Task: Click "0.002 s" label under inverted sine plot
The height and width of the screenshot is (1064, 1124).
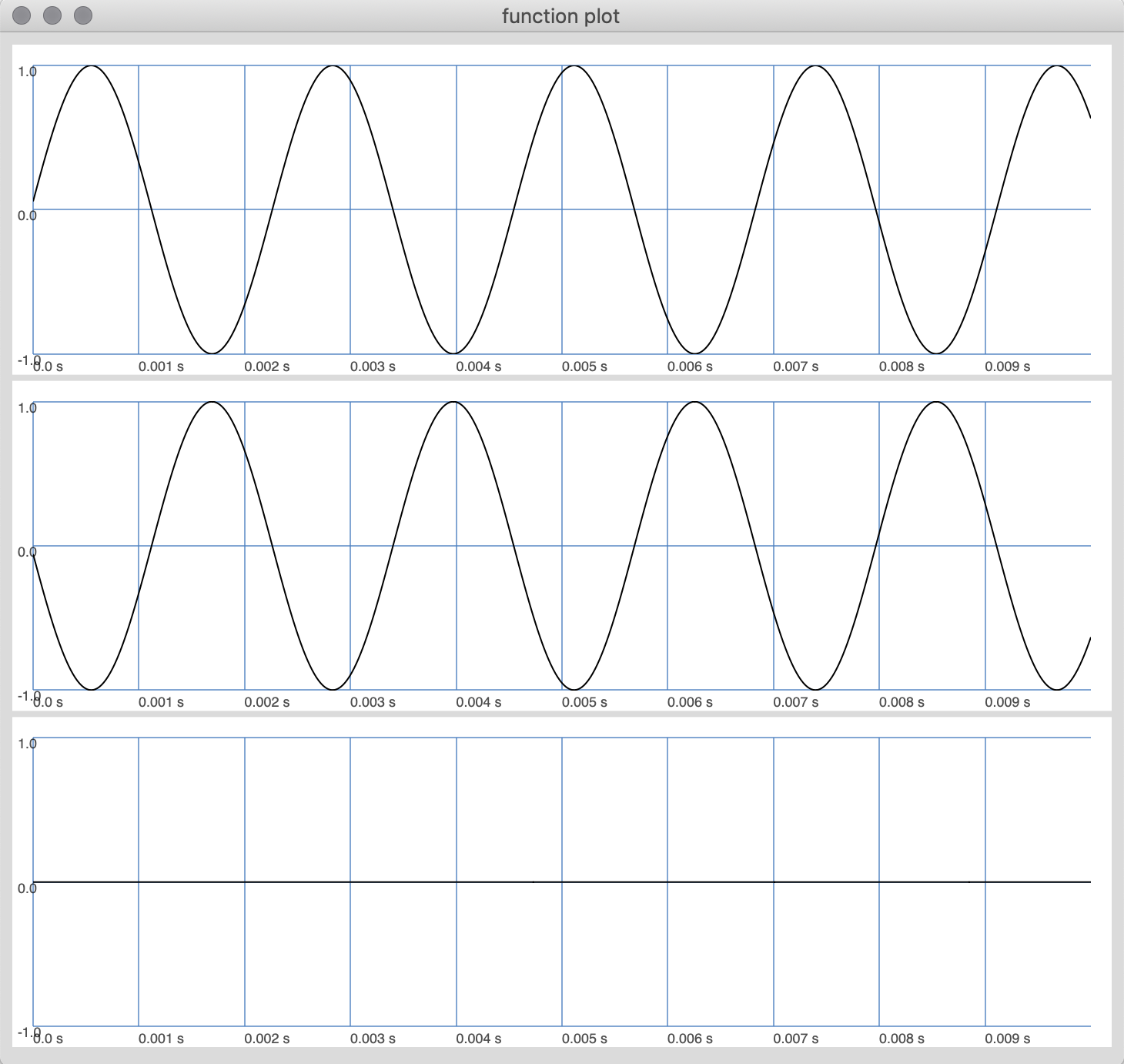Action: [x=267, y=702]
